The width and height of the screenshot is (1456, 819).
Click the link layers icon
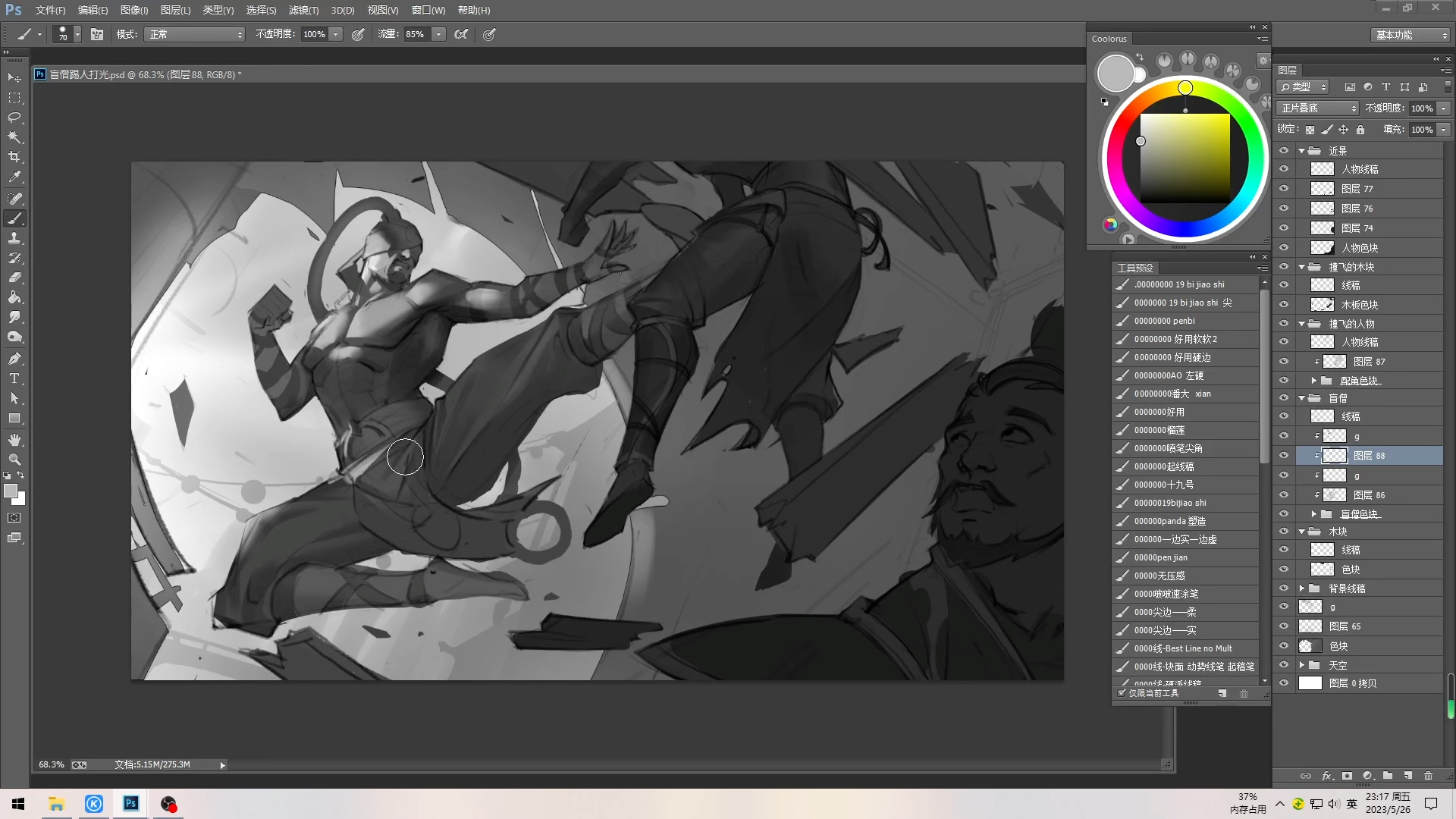[1306, 776]
